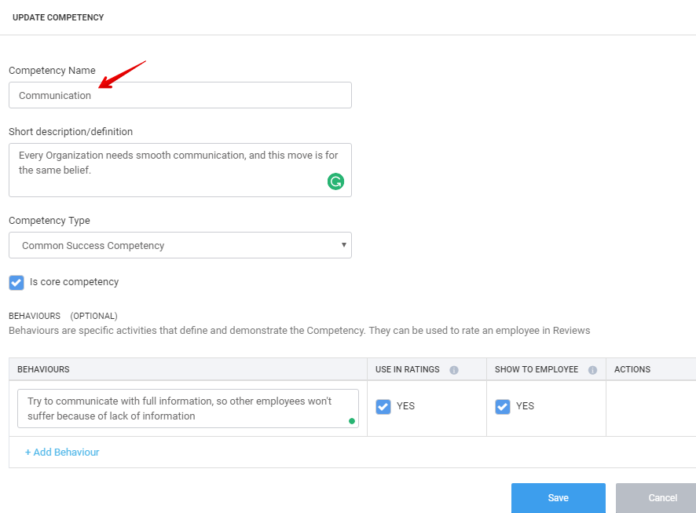Uncheck the Use in Ratings YES checkbox
The image size is (696, 513).
[383, 406]
